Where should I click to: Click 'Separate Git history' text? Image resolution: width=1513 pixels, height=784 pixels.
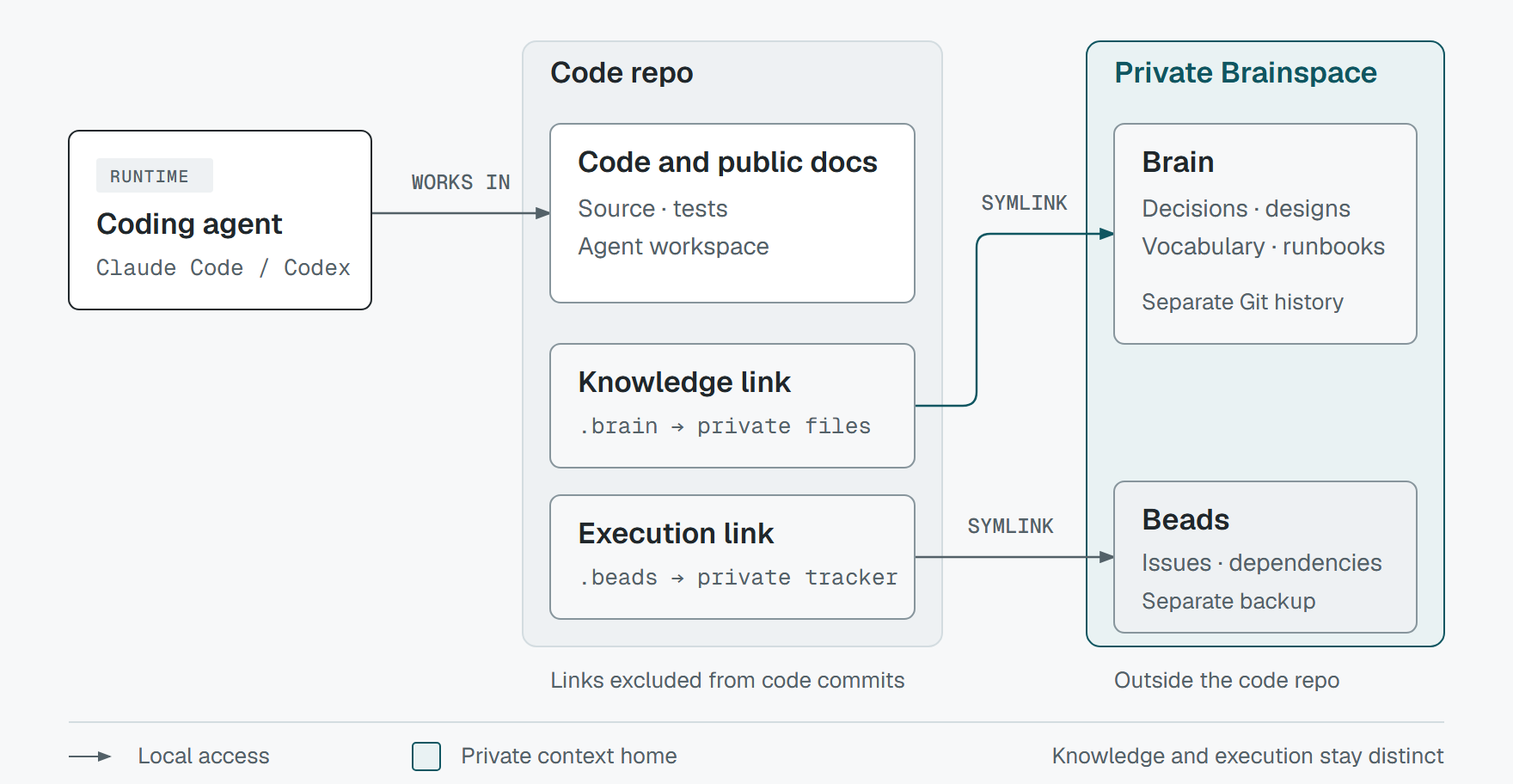tap(1242, 303)
